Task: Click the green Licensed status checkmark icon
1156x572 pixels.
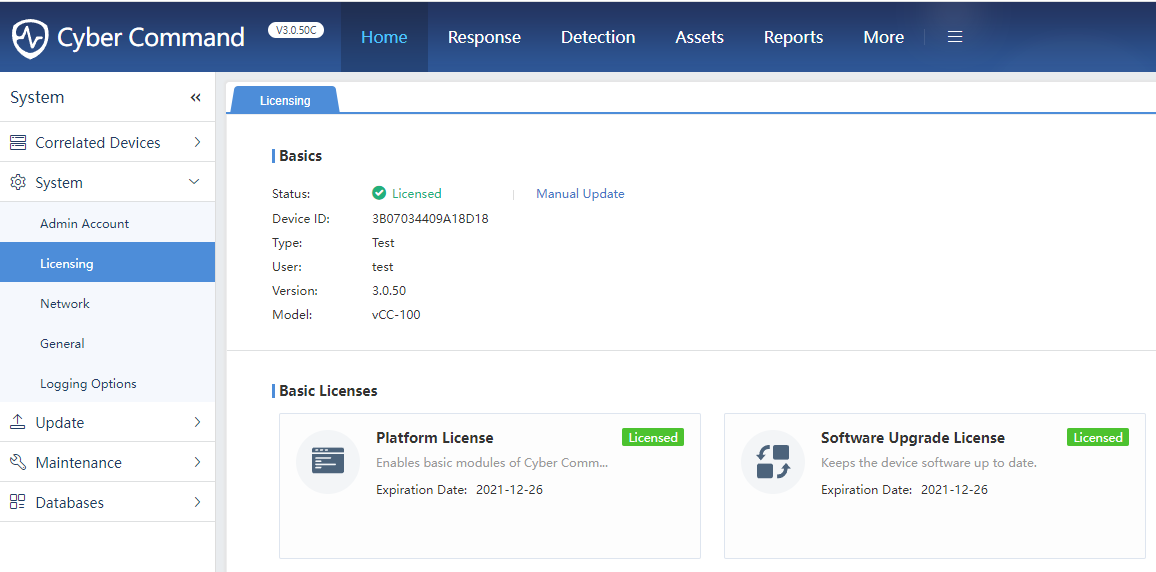Action: click(x=379, y=193)
